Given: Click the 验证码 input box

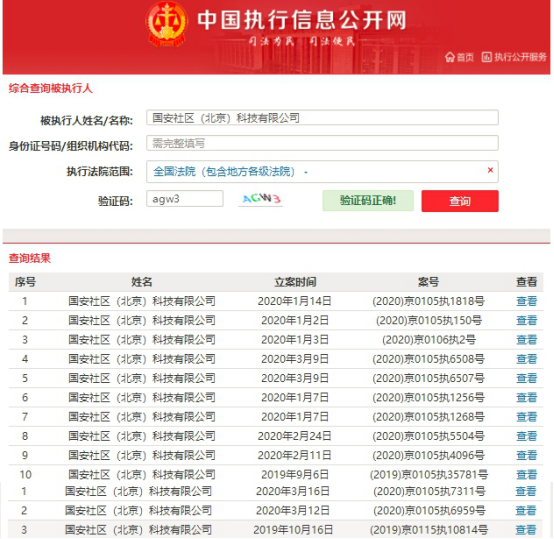Looking at the screenshot, I should (185, 199).
